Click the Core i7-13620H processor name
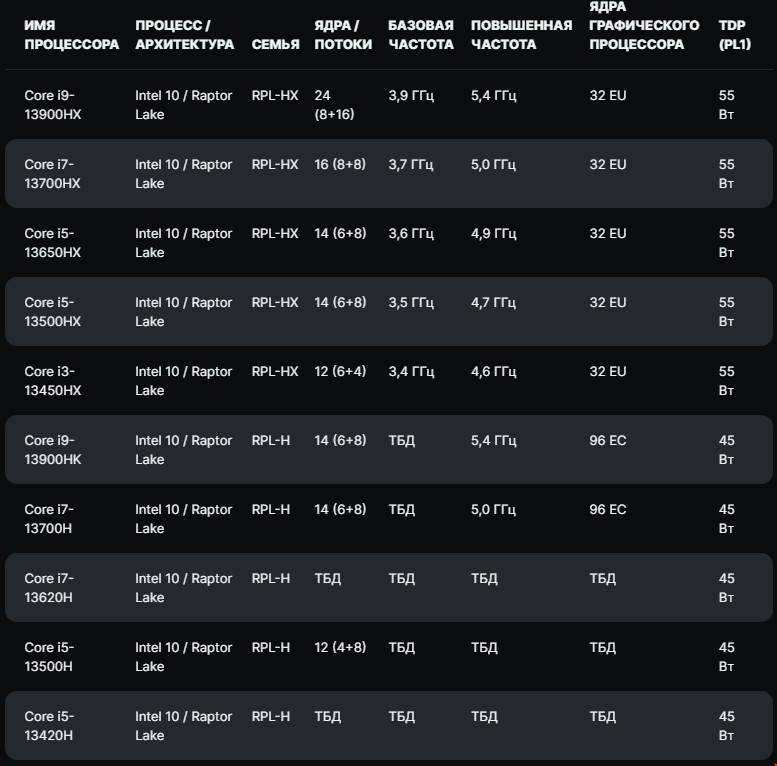 point(53,587)
